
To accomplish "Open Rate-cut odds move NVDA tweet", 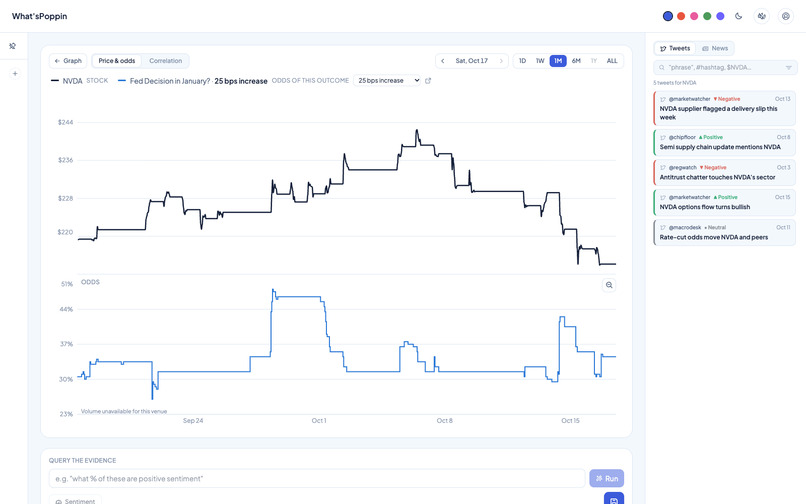I will [x=724, y=232].
